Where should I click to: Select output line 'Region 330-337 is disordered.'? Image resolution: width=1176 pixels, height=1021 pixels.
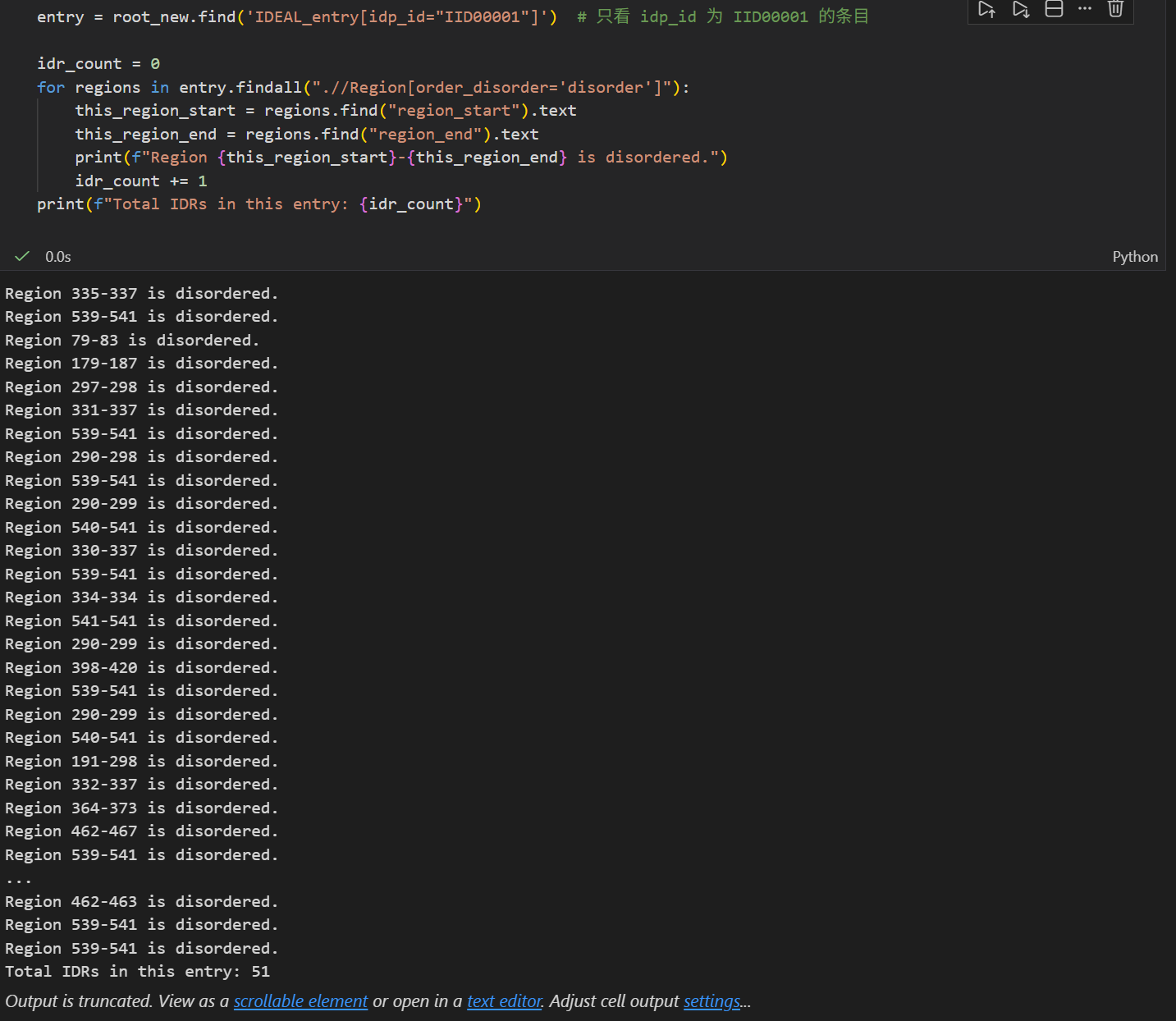click(142, 550)
